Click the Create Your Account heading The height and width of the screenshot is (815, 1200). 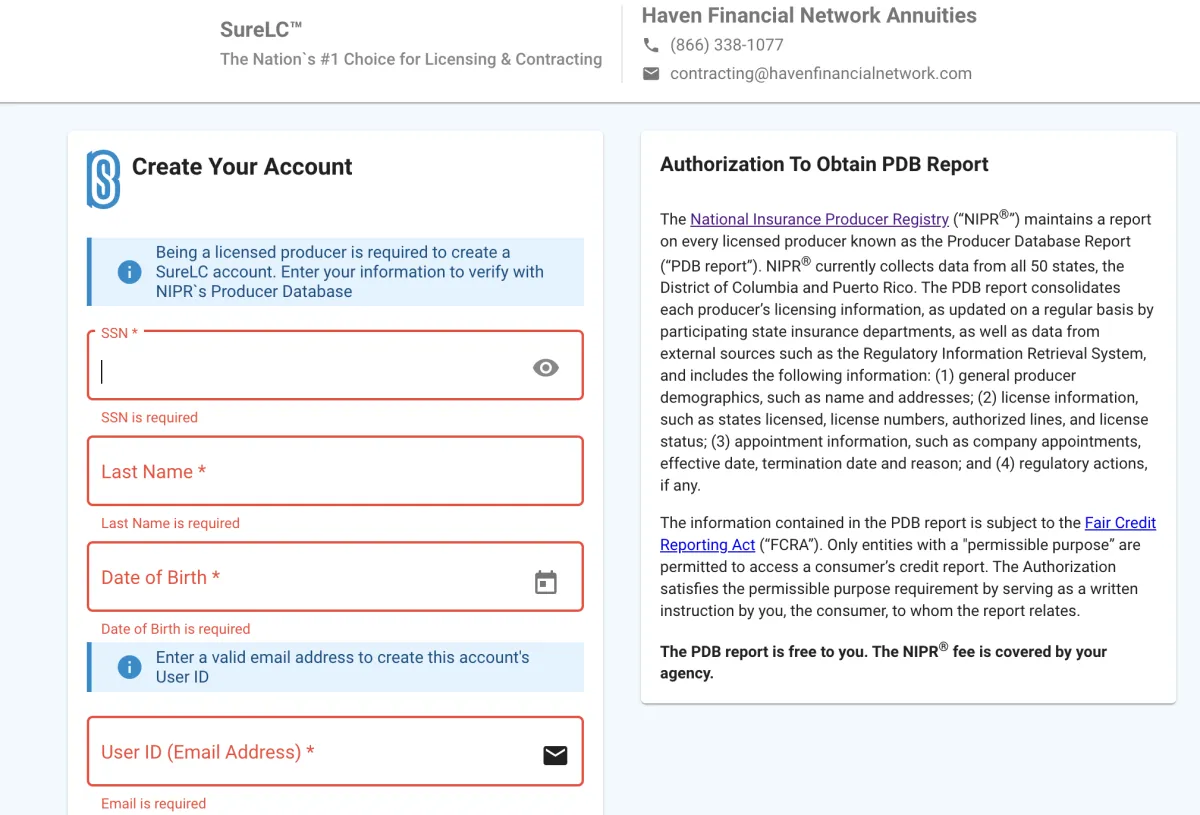pyautogui.click(x=242, y=167)
